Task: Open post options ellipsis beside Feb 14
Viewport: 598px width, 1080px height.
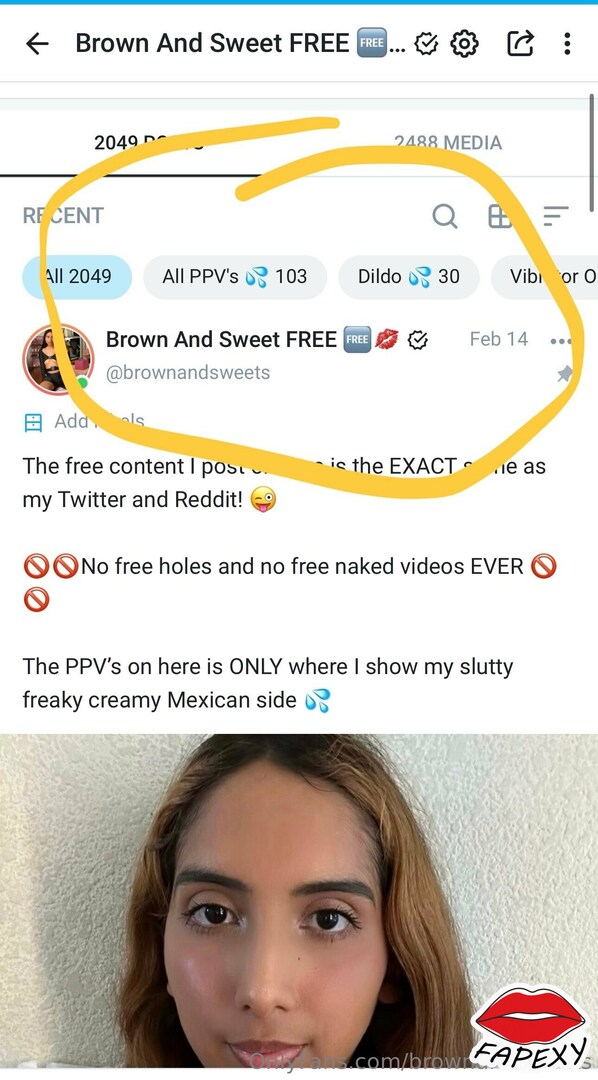Action: pos(561,341)
